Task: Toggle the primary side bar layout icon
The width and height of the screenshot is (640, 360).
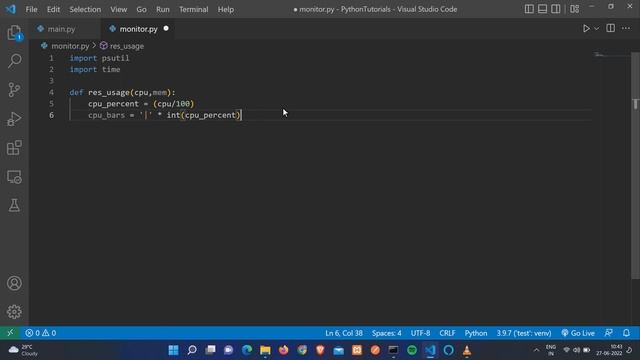Action: pos(529,9)
